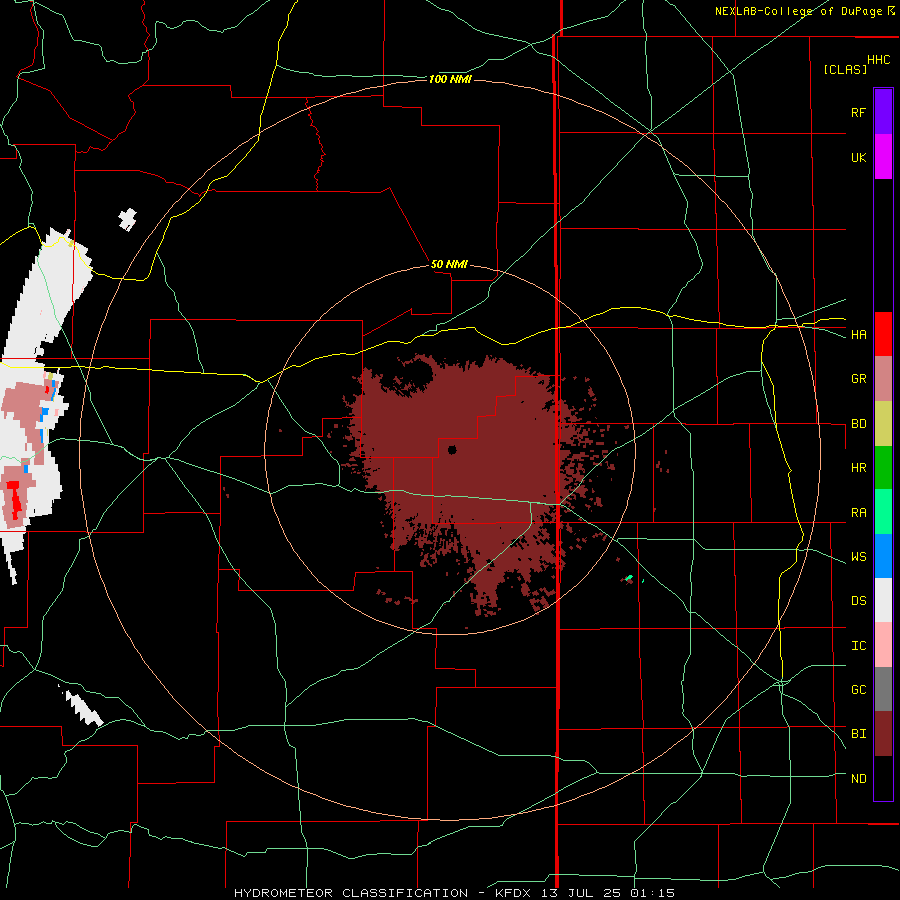Select the yellow BD legend swatch
900x900 pixels.
tap(883, 423)
